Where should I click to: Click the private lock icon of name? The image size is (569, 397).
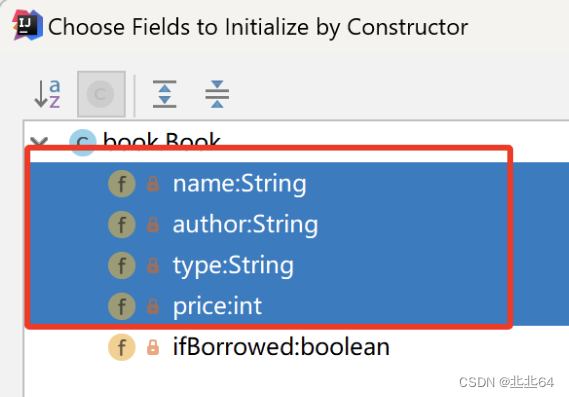pyautogui.click(x=153, y=184)
